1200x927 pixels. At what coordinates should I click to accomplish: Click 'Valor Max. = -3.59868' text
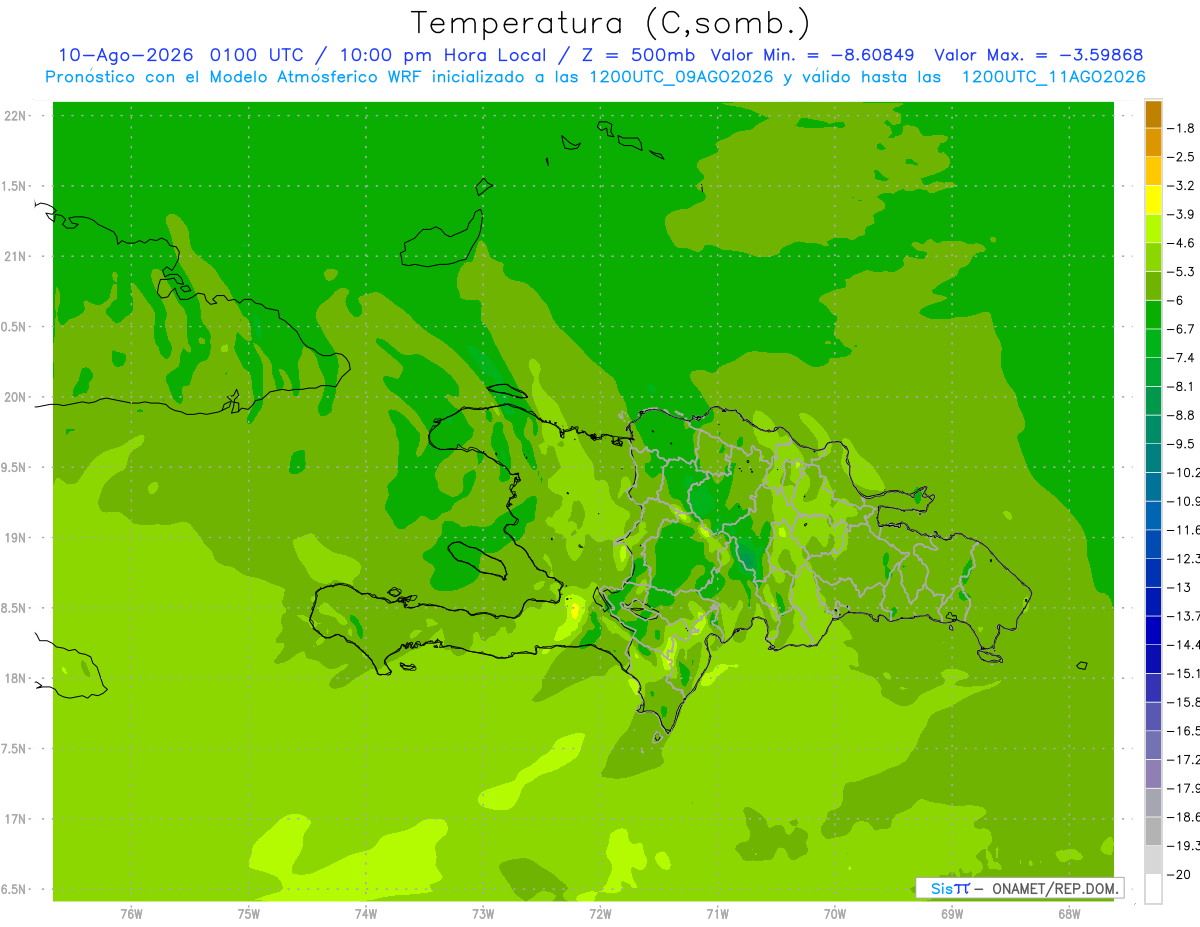pos(1038,55)
